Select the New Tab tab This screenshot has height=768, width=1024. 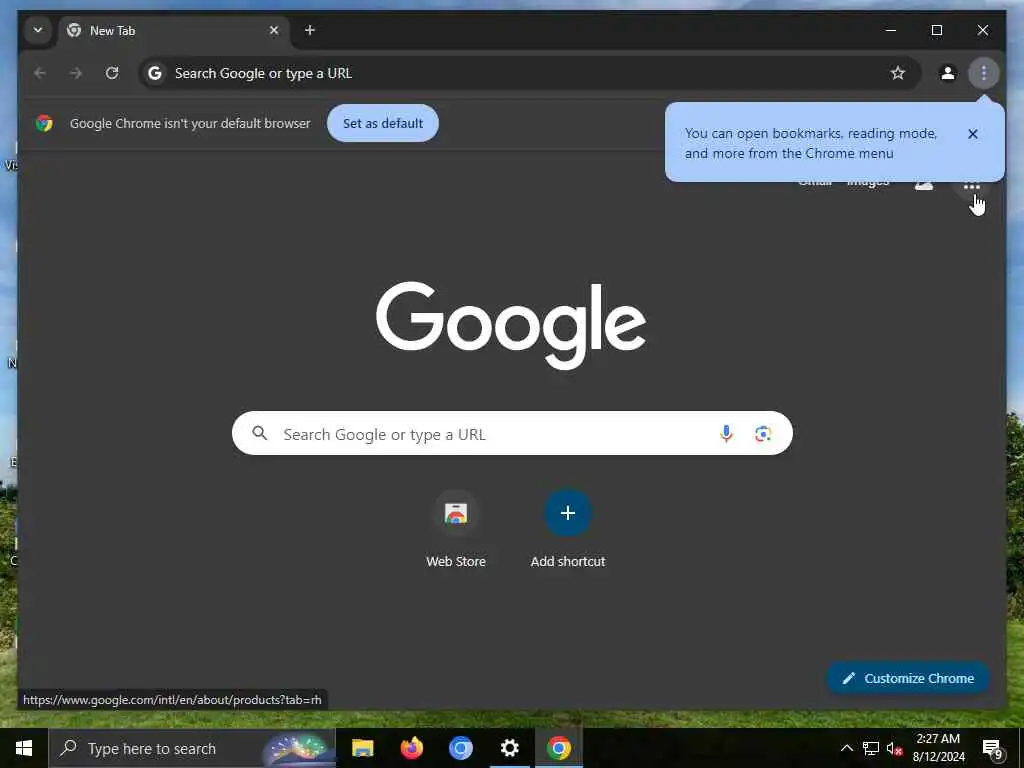(x=174, y=31)
